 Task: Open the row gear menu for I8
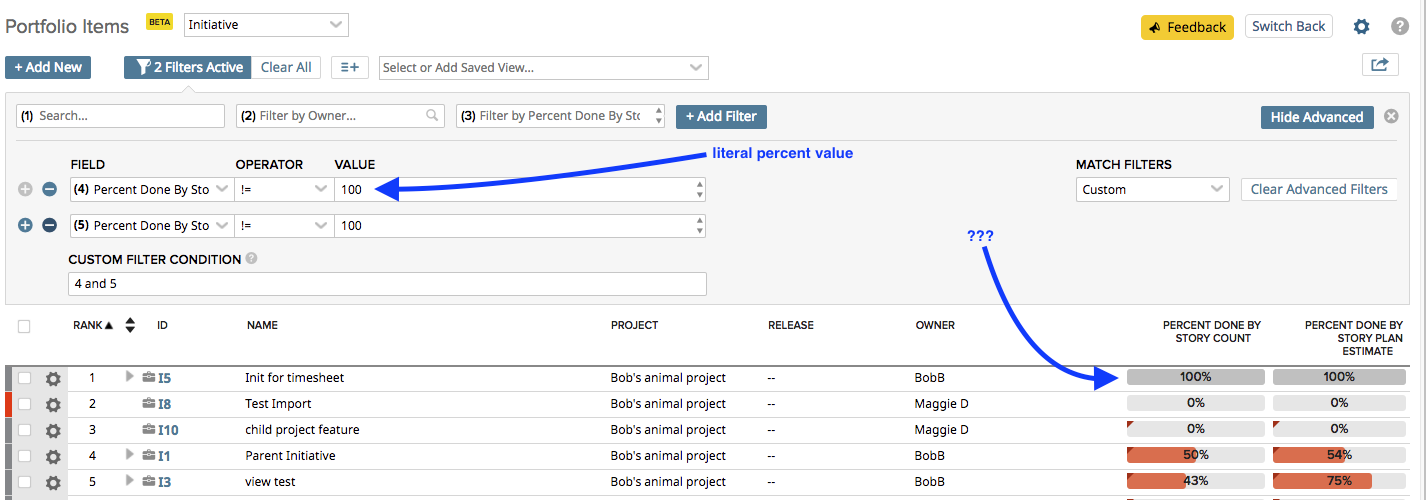(53, 404)
